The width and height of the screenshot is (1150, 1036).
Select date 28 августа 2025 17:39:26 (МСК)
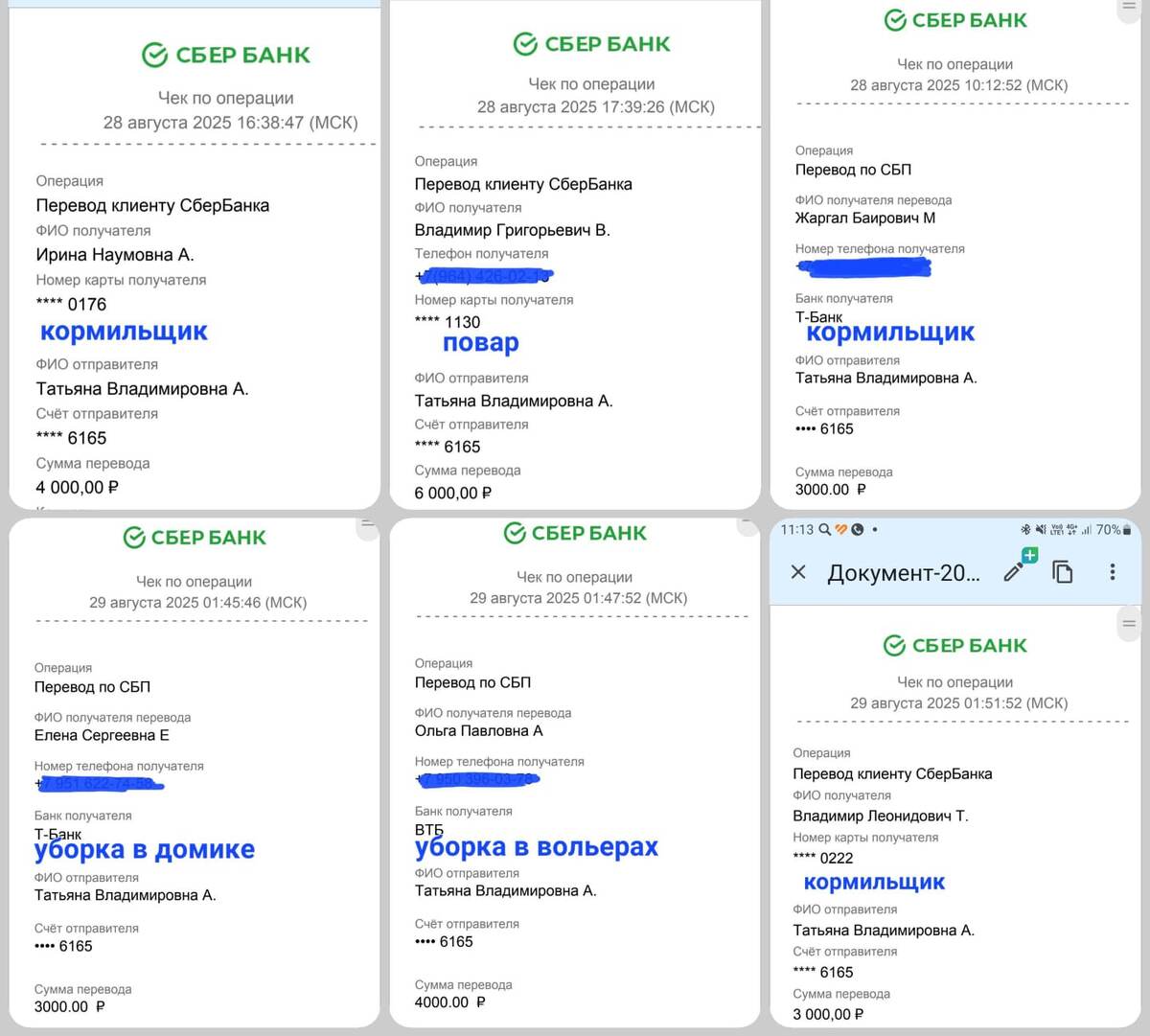coord(596,107)
